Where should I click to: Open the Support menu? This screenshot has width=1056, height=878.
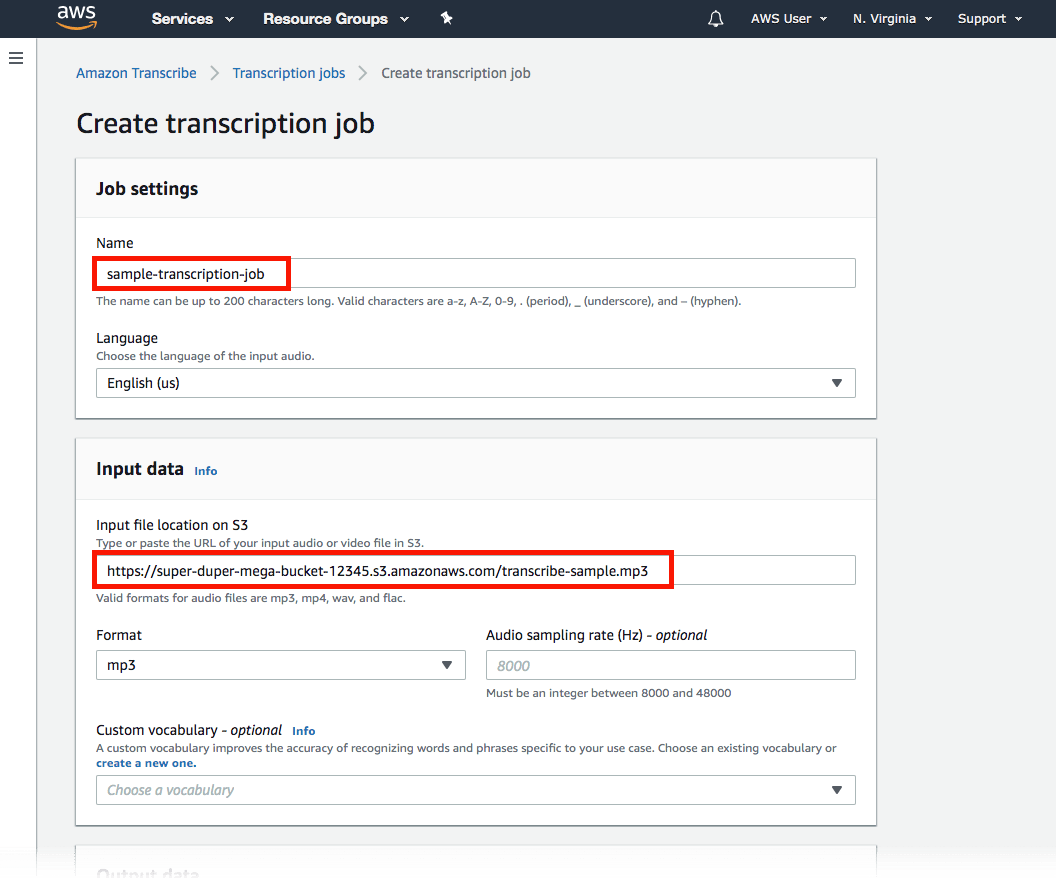click(x=989, y=19)
